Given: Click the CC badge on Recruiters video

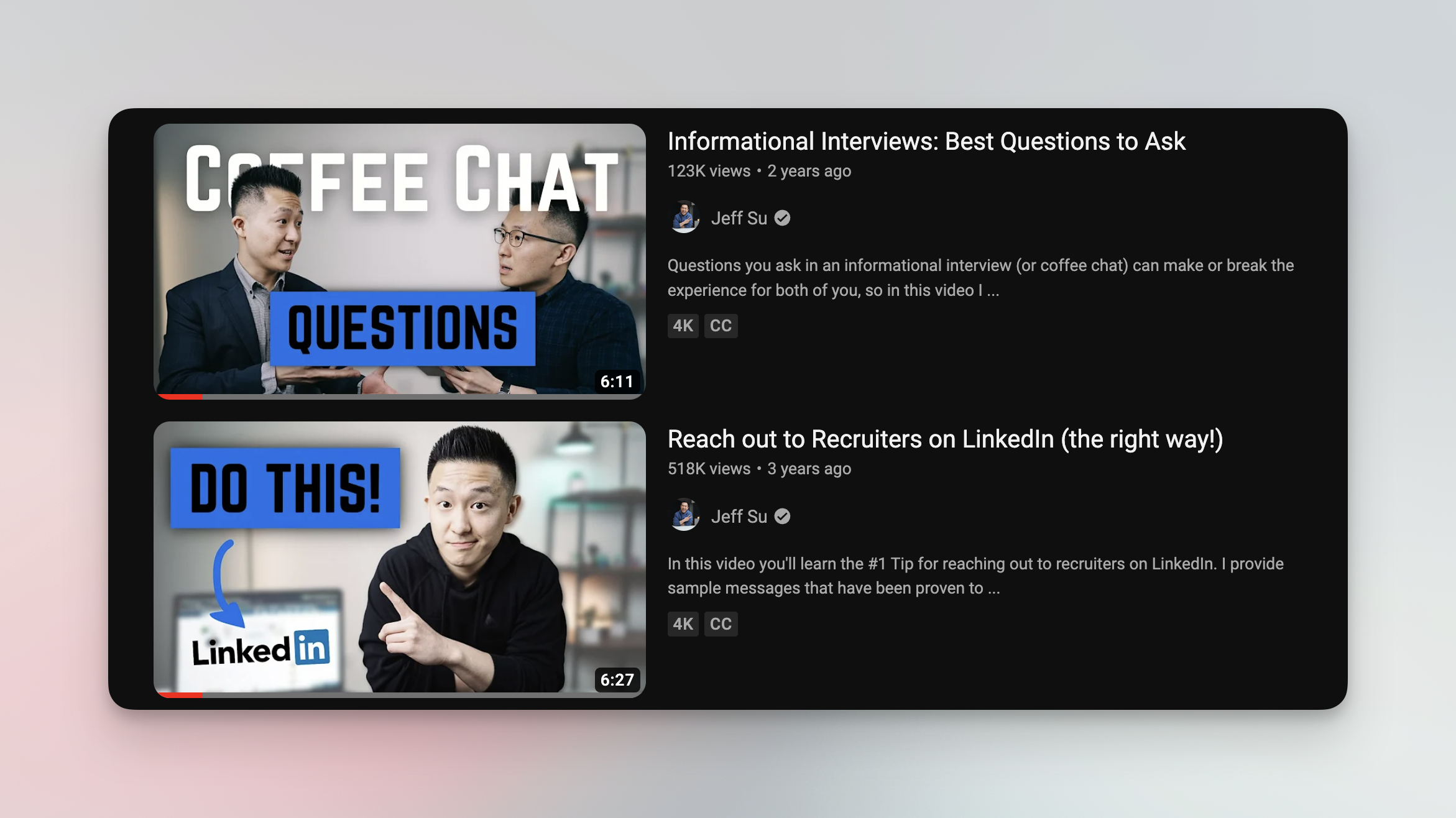Looking at the screenshot, I should click(x=721, y=624).
